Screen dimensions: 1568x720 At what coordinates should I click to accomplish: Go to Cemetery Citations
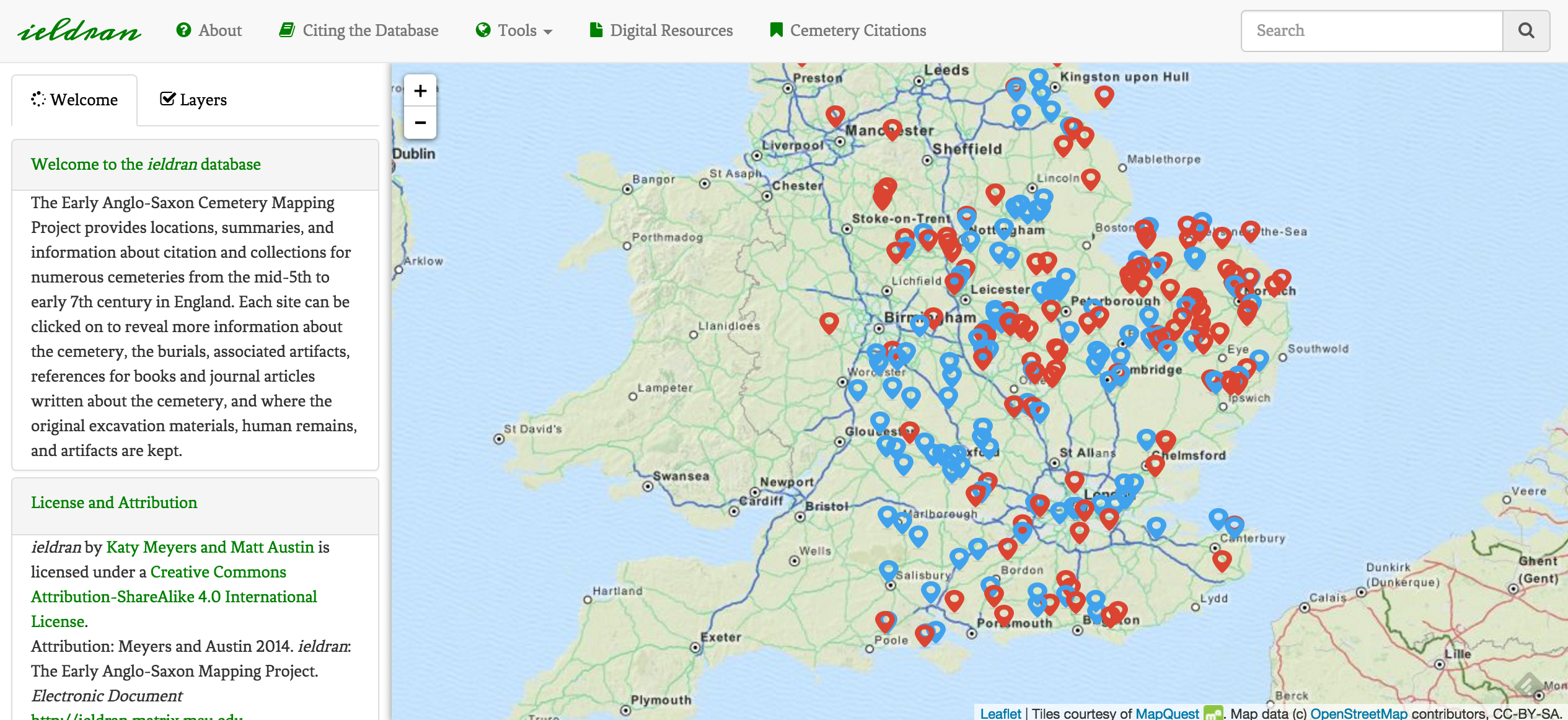[848, 30]
